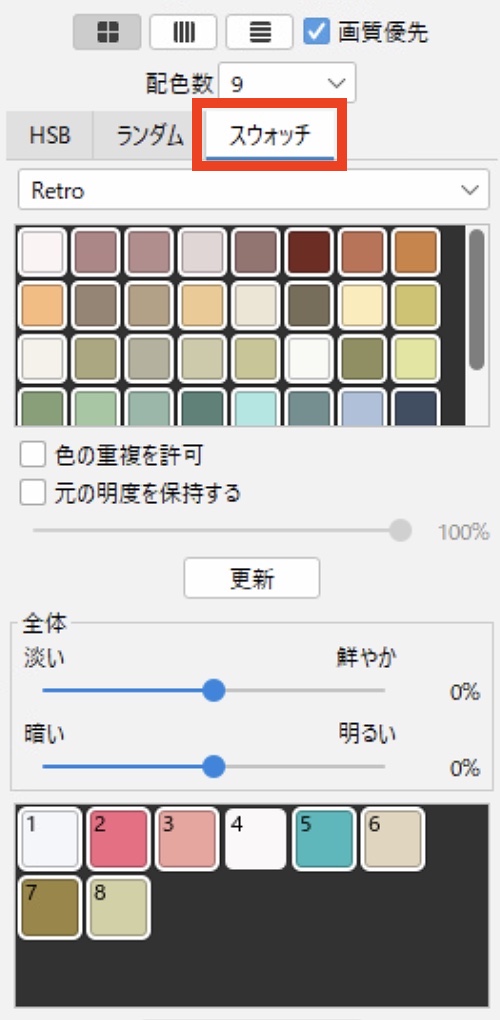Enable 色の重複を許可 checkbox
The width and height of the screenshot is (500, 1020).
[32, 455]
